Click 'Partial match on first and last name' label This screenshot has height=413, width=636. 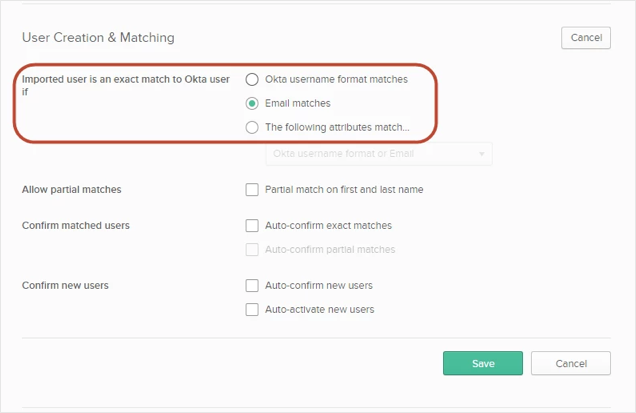coord(349,189)
